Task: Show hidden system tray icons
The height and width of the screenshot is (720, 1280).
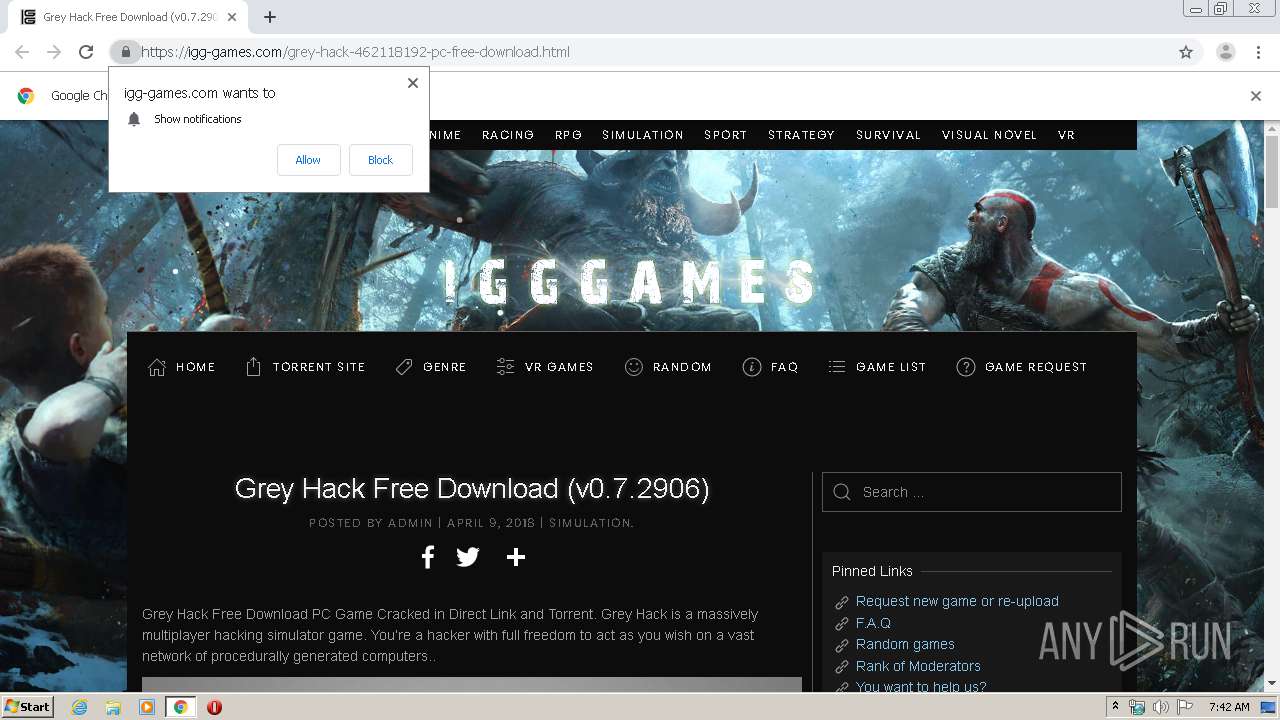Action: pyautogui.click(x=1115, y=707)
